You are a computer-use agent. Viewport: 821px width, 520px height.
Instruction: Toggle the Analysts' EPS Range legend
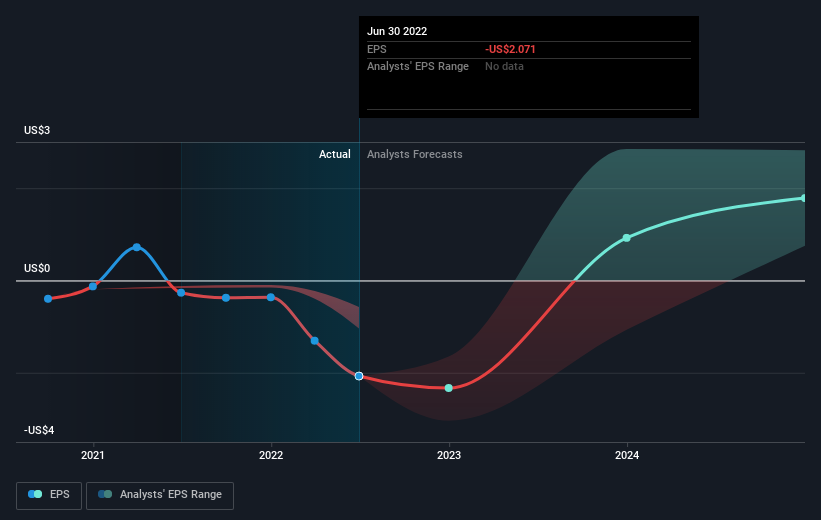(160, 495)
